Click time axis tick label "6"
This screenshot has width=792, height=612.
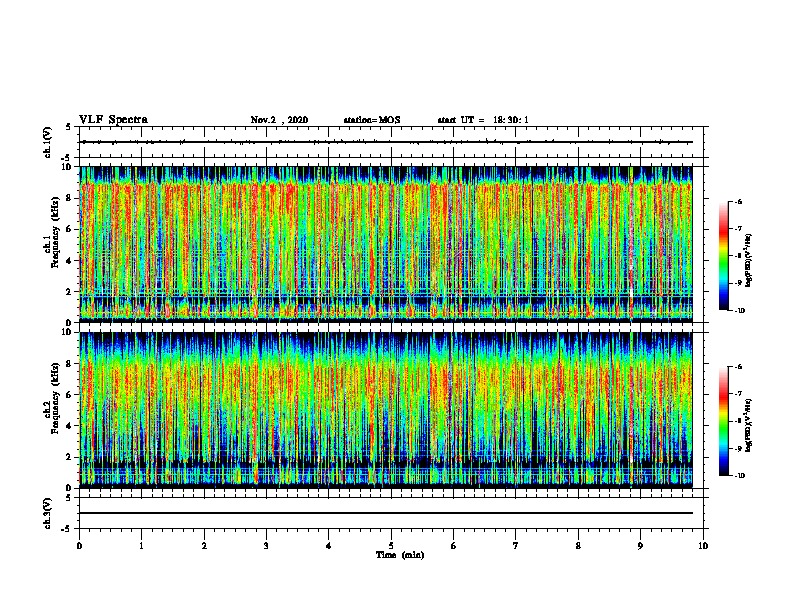tap(454, 546)
